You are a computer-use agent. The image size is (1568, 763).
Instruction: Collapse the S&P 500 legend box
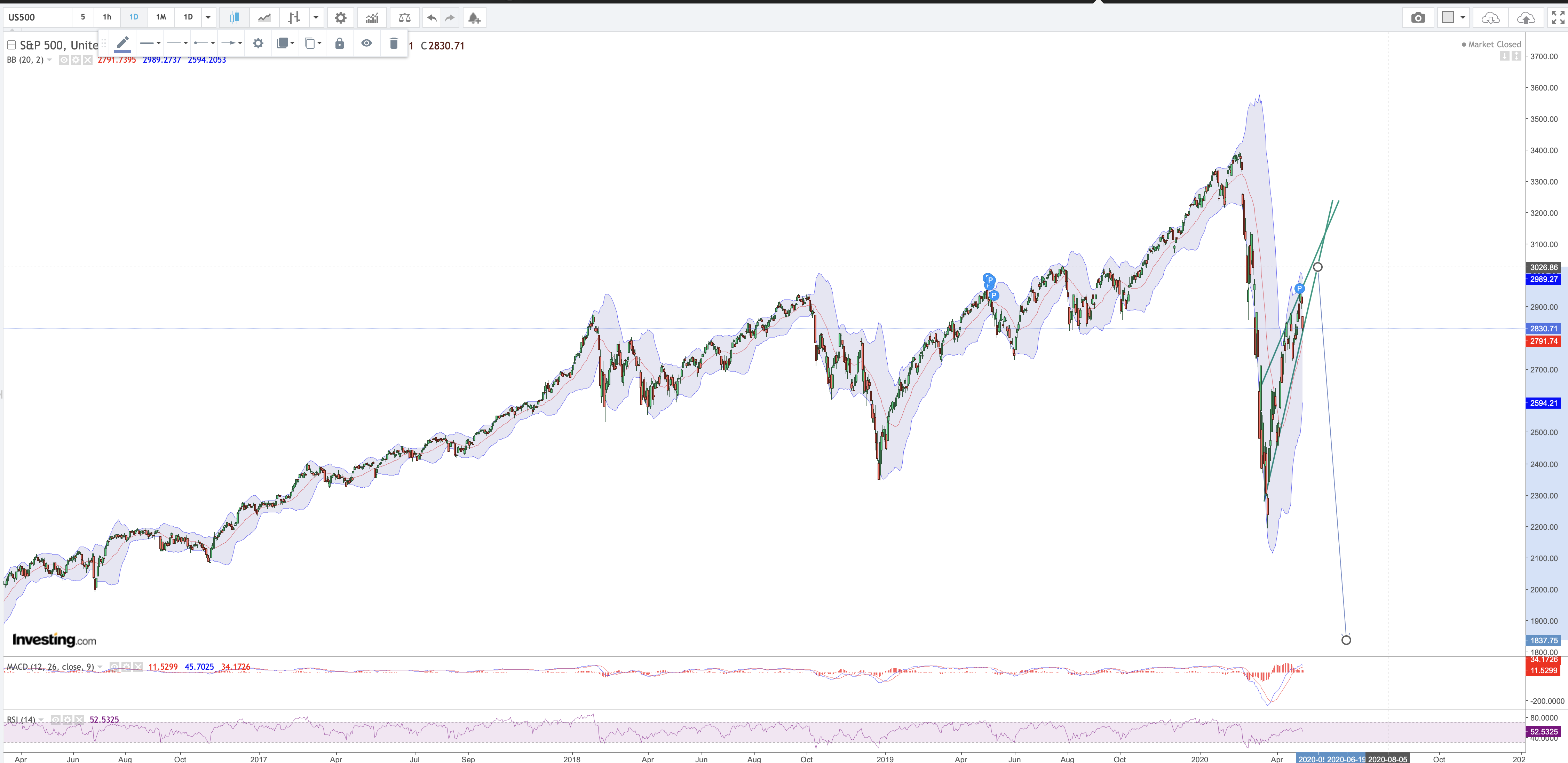(11, 45)
